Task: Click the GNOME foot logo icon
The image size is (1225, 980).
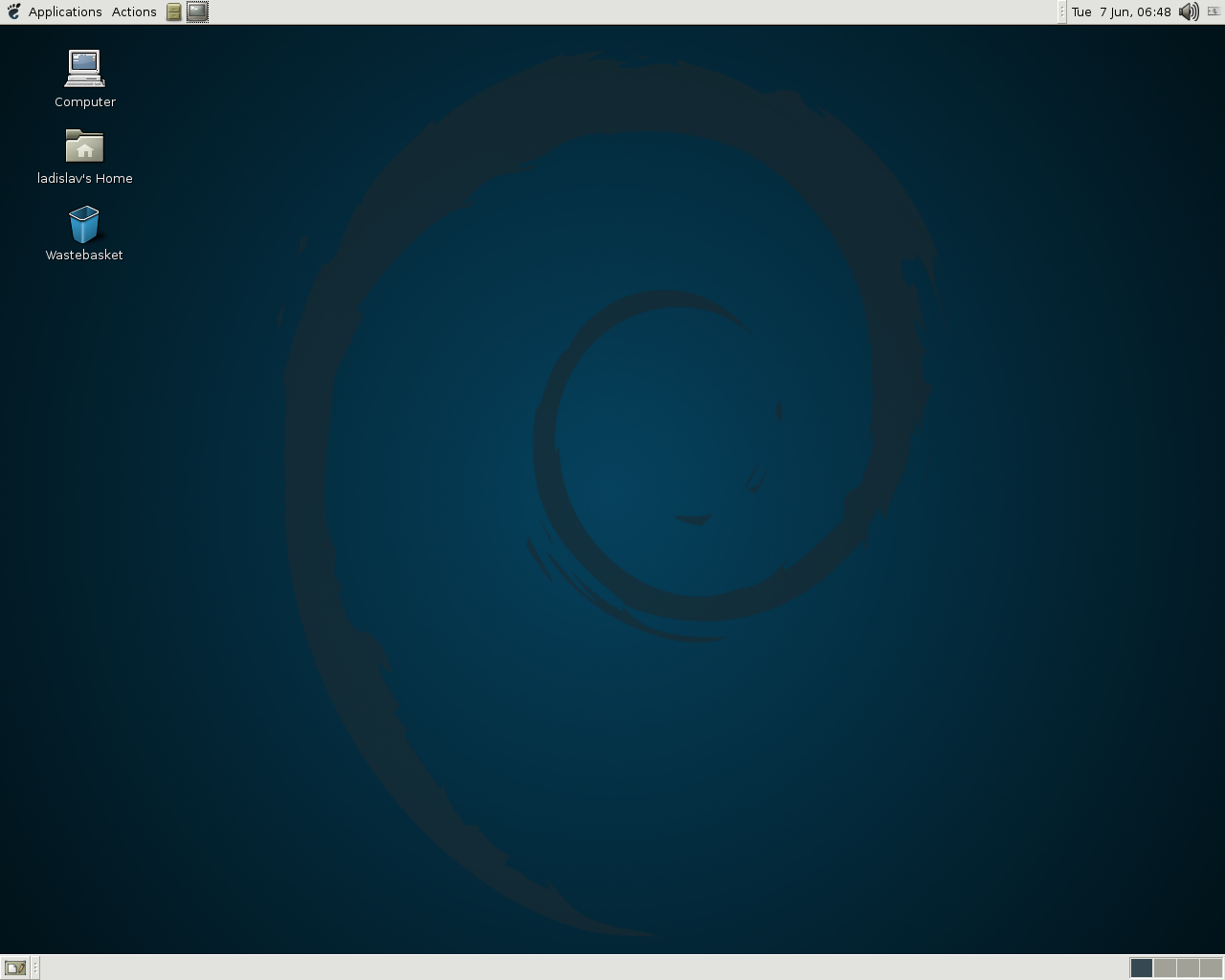Action: click(13, 11)
